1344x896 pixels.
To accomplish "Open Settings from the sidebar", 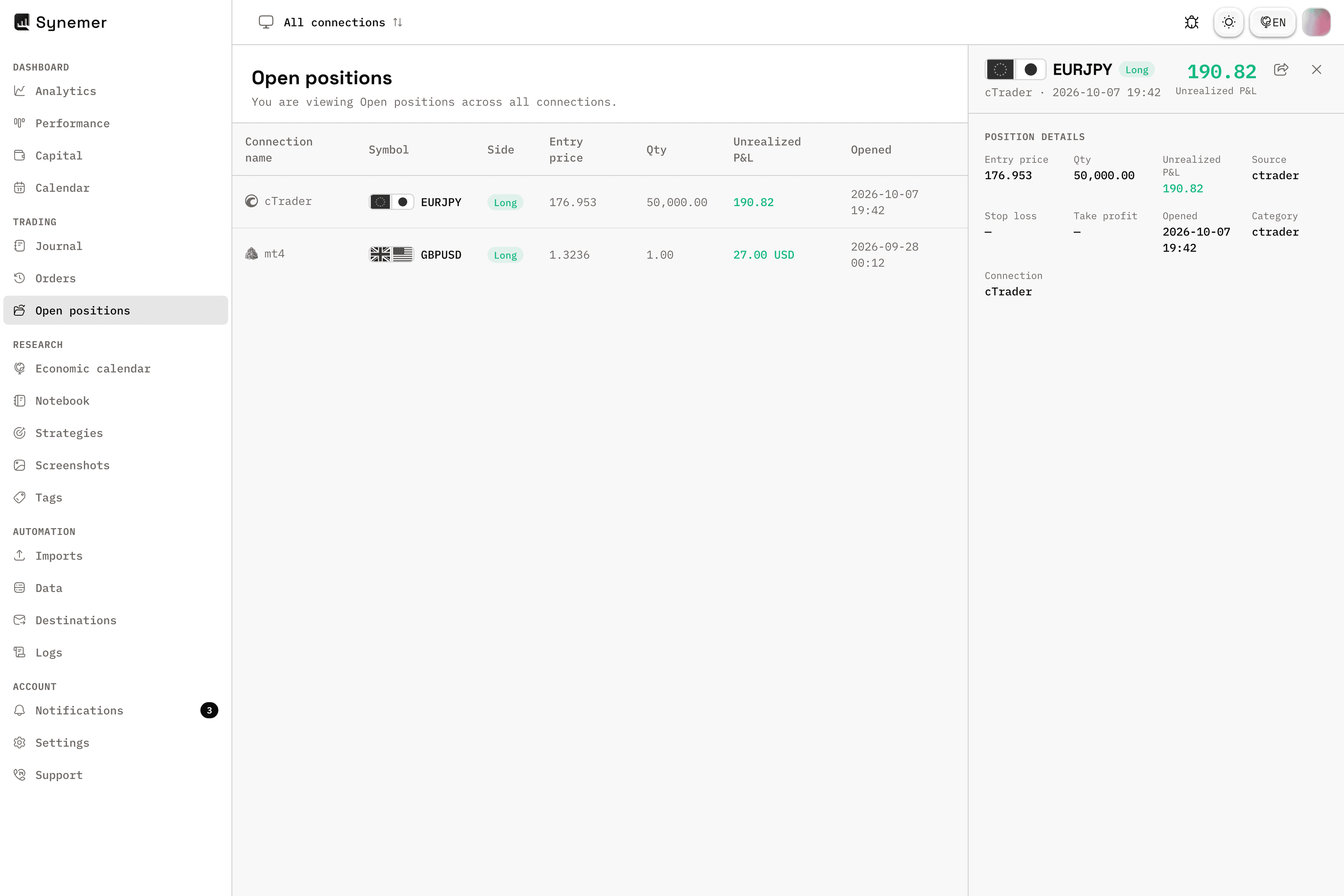I will (x=115, y=743).
